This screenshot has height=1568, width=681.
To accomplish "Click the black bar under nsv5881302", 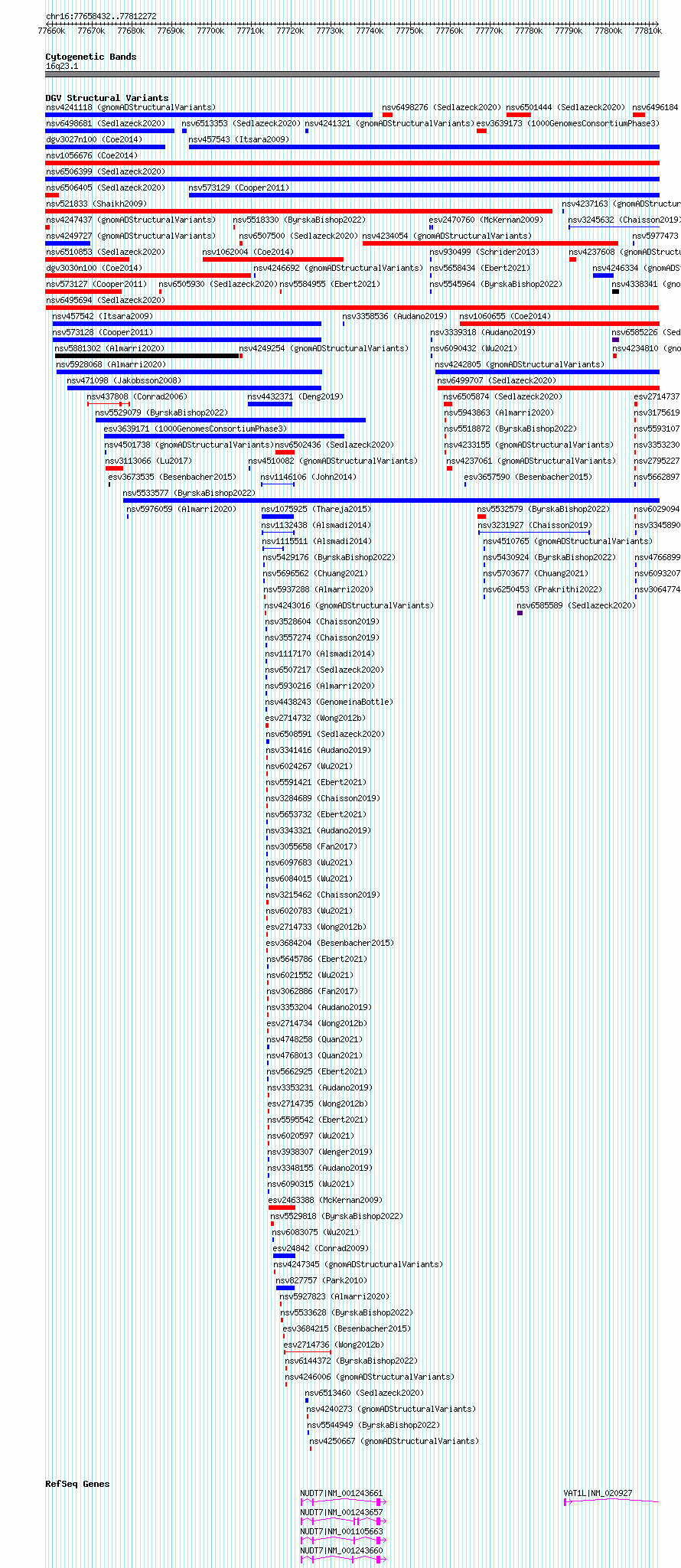I will coord(147,356).
